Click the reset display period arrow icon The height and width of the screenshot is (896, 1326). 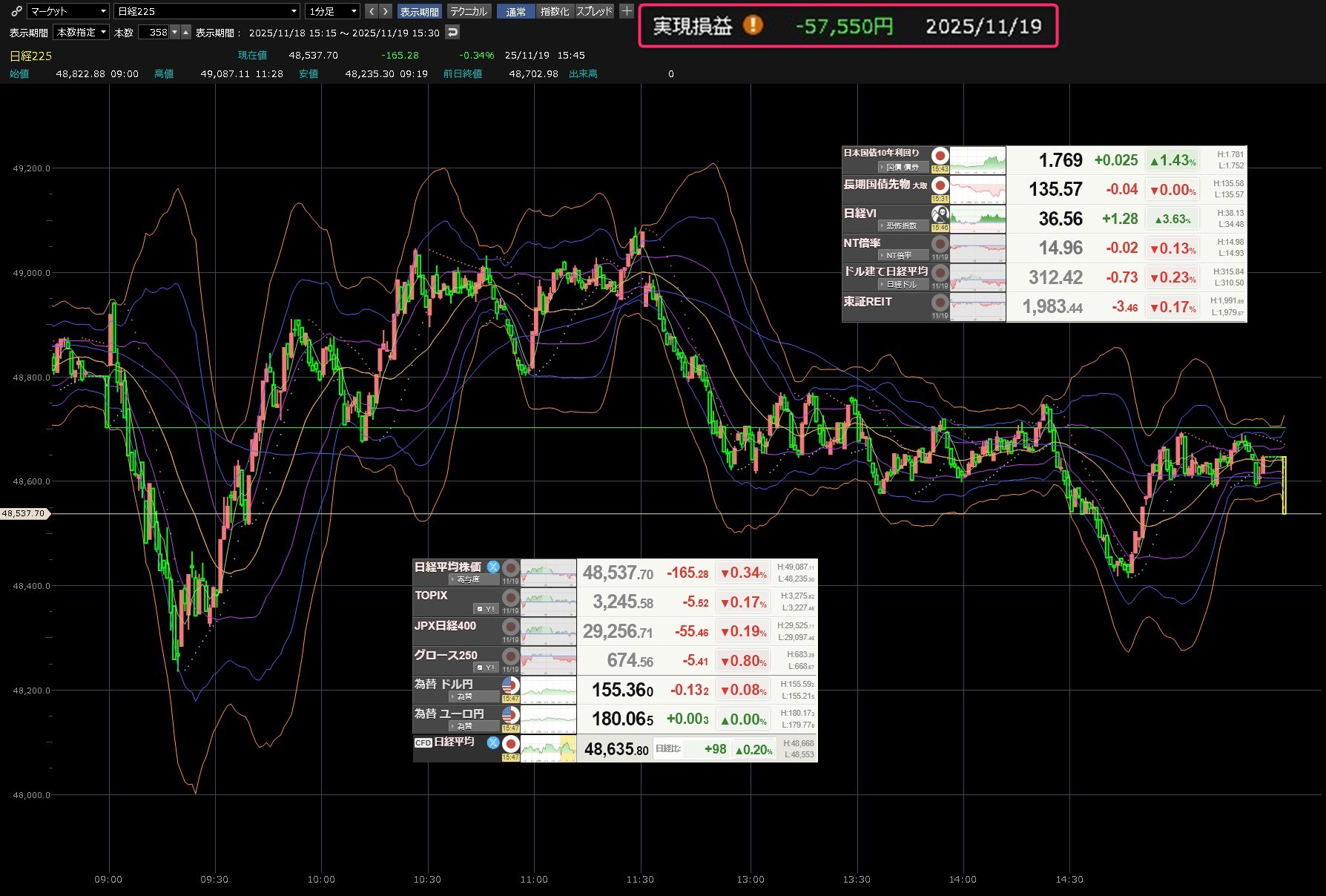point(452,33)
